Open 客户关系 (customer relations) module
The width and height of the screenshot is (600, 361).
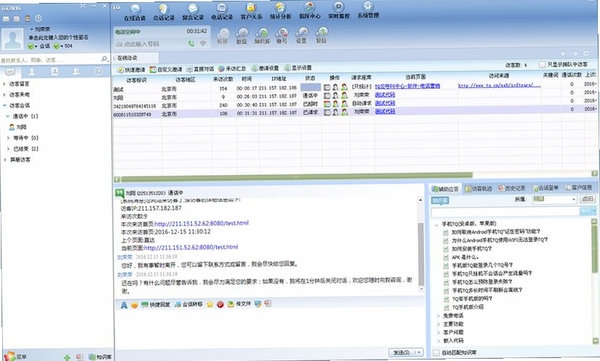(251, 12)
